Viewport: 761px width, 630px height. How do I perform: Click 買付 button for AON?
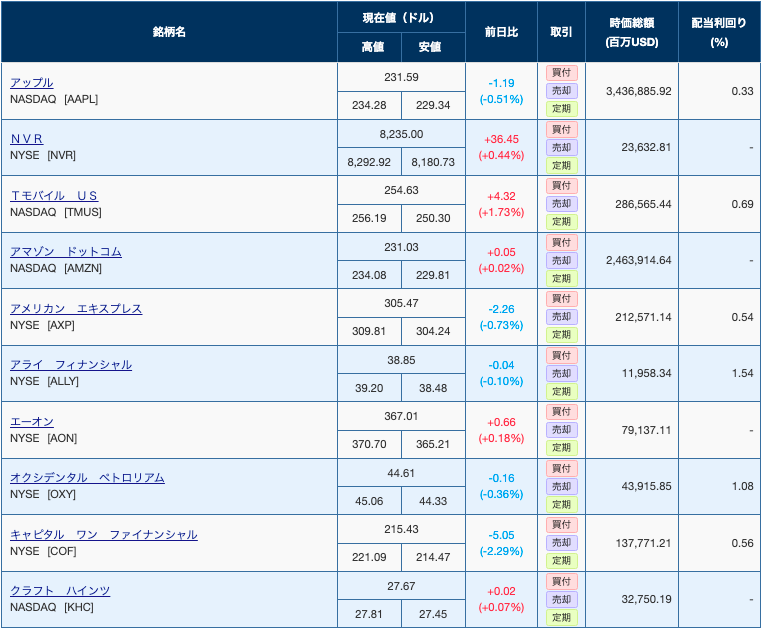[x=562, y=412]
